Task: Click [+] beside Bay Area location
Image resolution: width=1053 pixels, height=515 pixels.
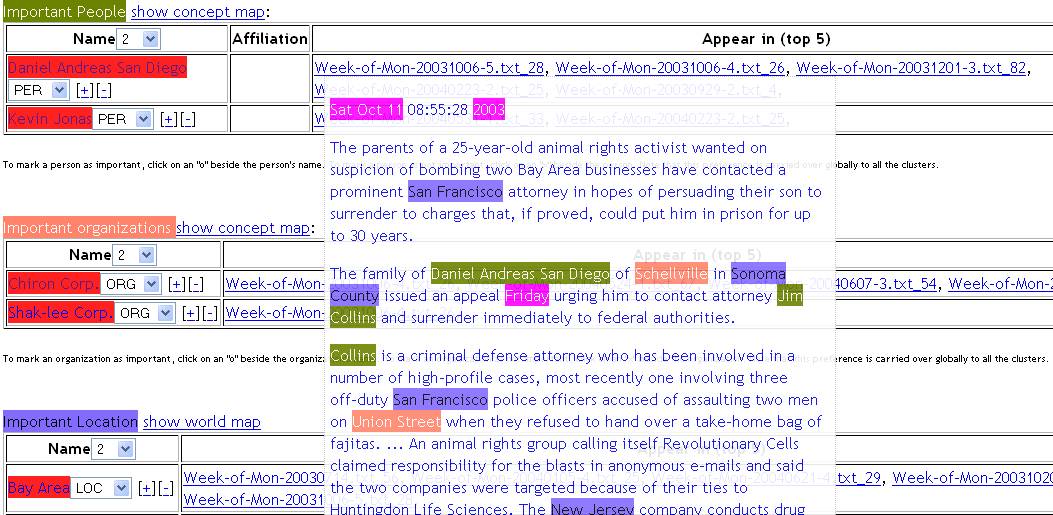Action: (x=146, y=488)
